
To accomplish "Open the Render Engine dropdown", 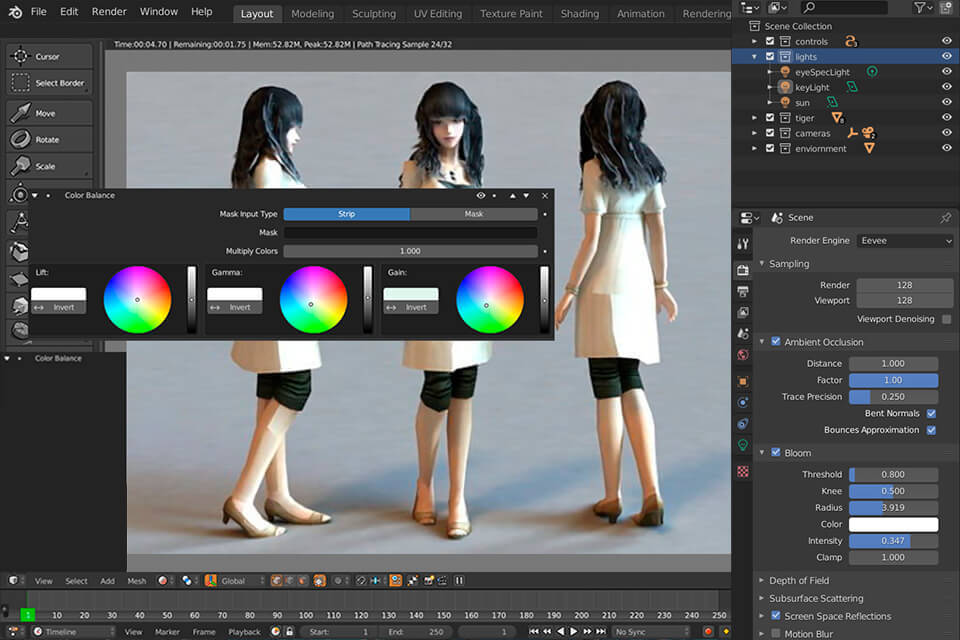I will pos(905,241).
